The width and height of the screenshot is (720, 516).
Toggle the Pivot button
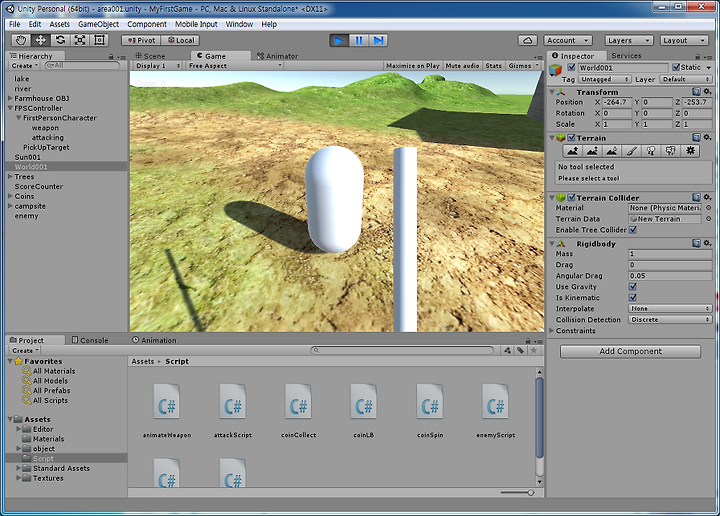pos(141,40)
